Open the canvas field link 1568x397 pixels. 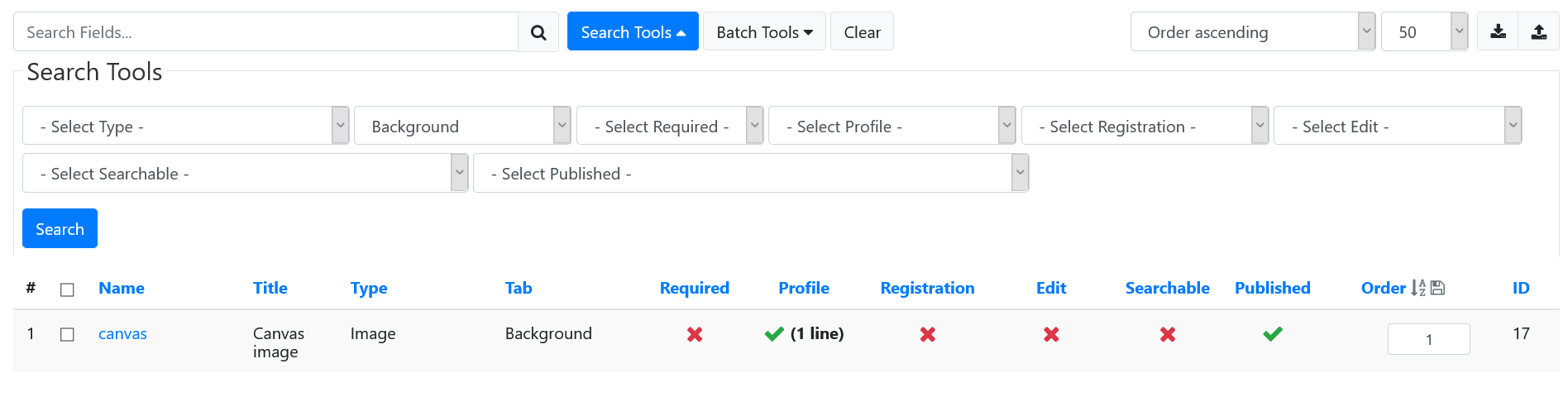tap(122, 334)
